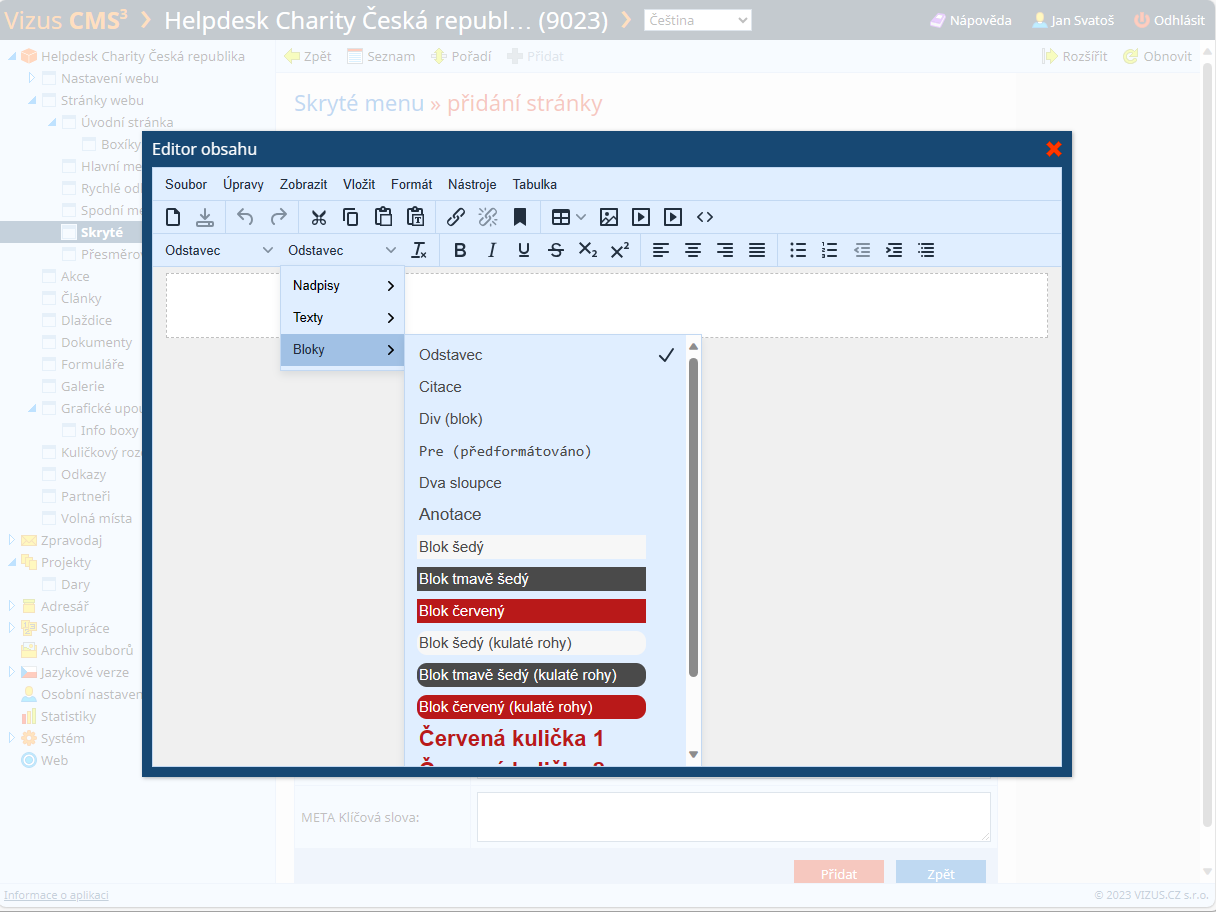
Task: Click the Redo arrow icon
Action: [x=278, y=217]
